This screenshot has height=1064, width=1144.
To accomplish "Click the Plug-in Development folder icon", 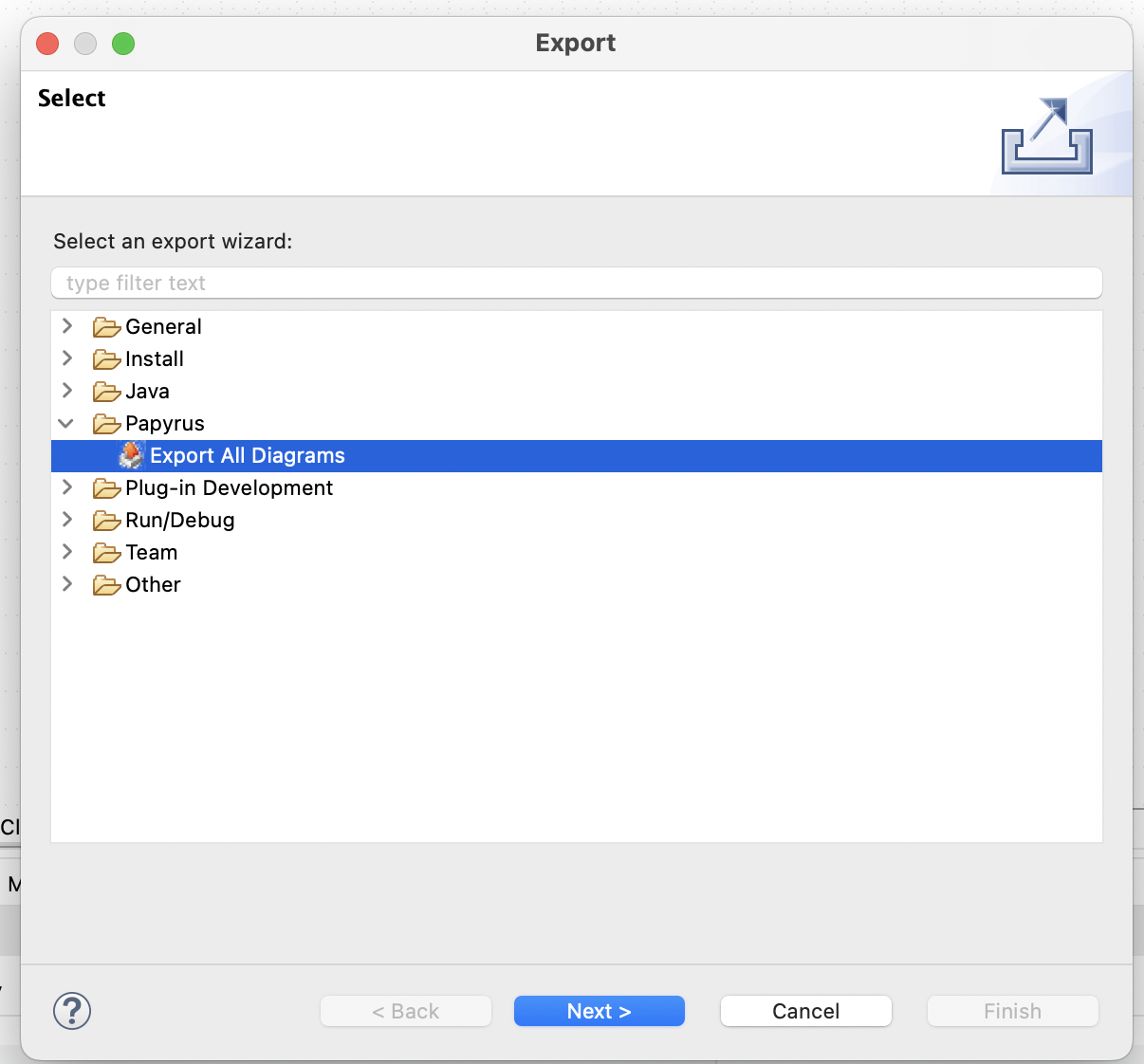I will click(x=106, y=488).
